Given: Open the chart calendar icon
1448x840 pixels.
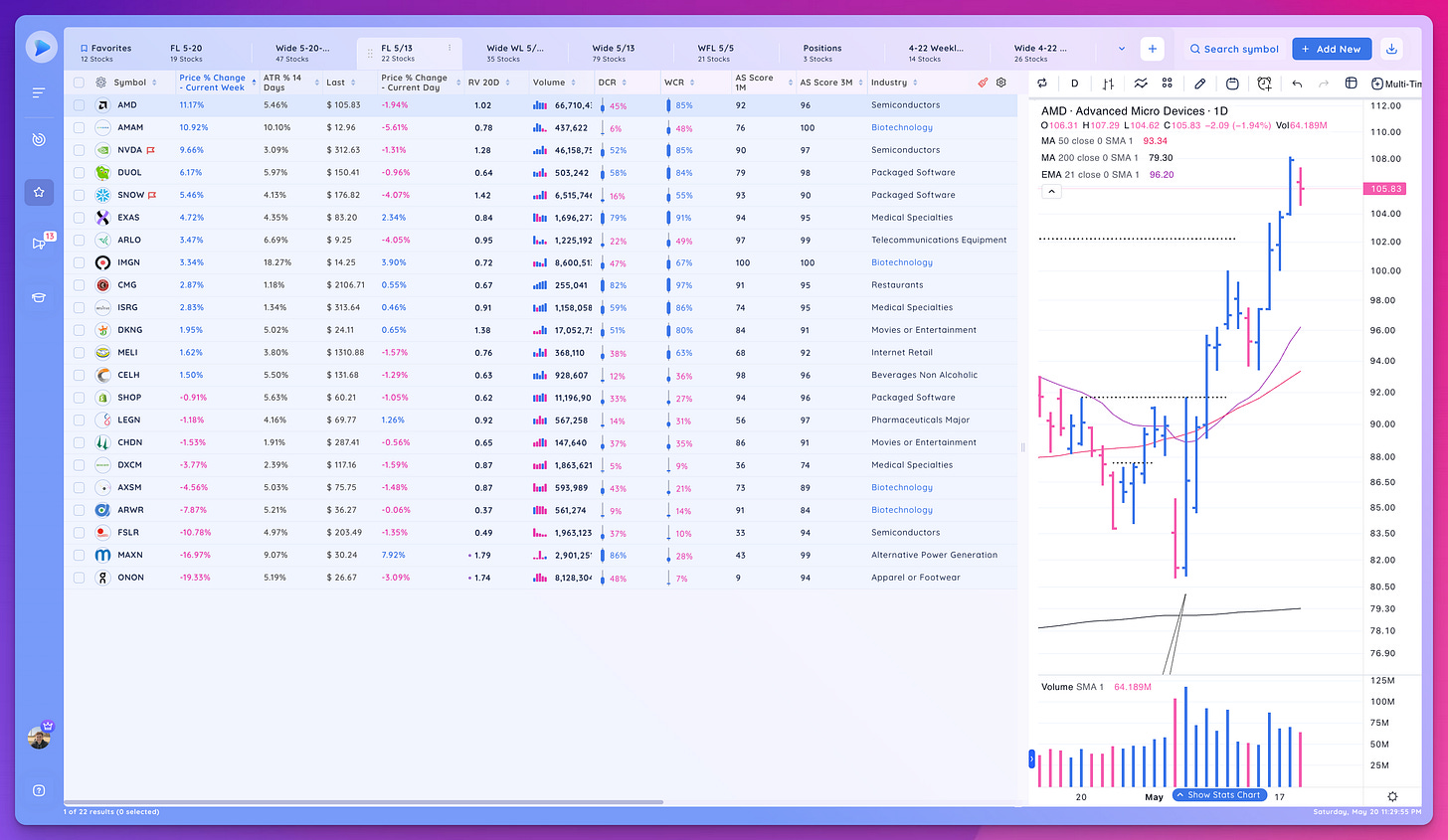Looking at the screenshot, I should click(x=1232, y=84).
